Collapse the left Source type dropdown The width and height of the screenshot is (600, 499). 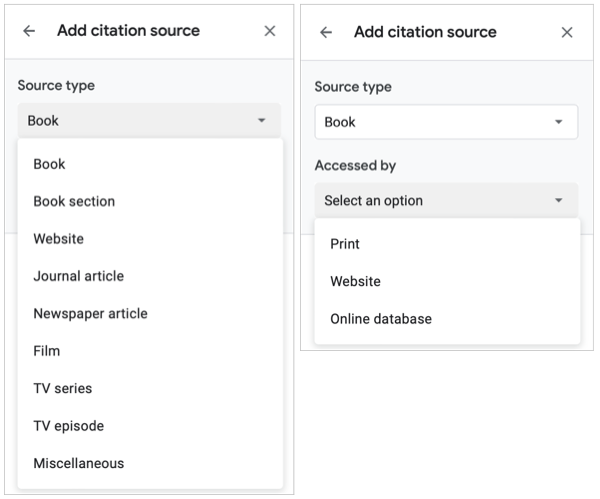click(x=149, y=120)
